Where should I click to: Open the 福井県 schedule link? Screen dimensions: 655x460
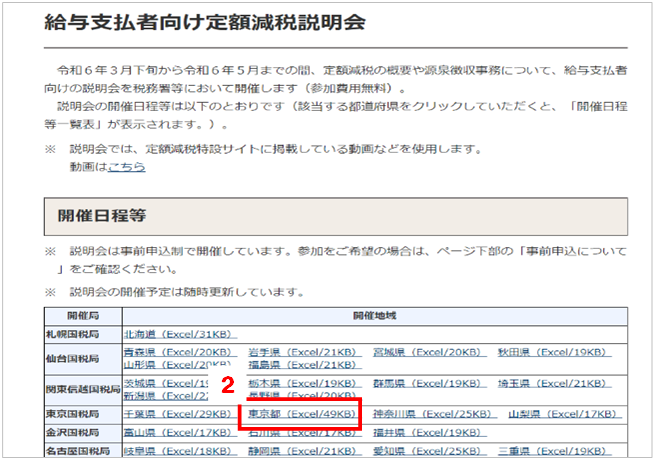(x=432, y=433)
